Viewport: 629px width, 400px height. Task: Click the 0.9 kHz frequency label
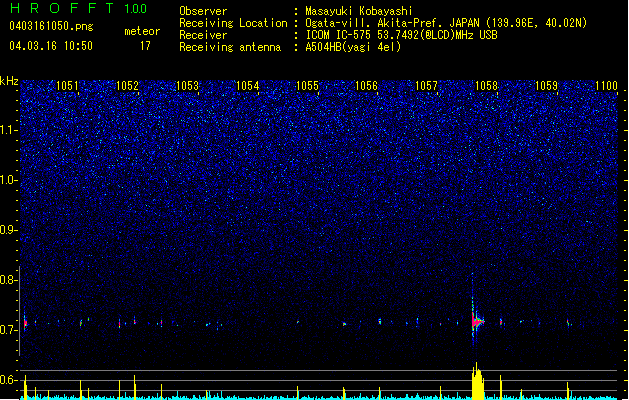click(9, 230)
